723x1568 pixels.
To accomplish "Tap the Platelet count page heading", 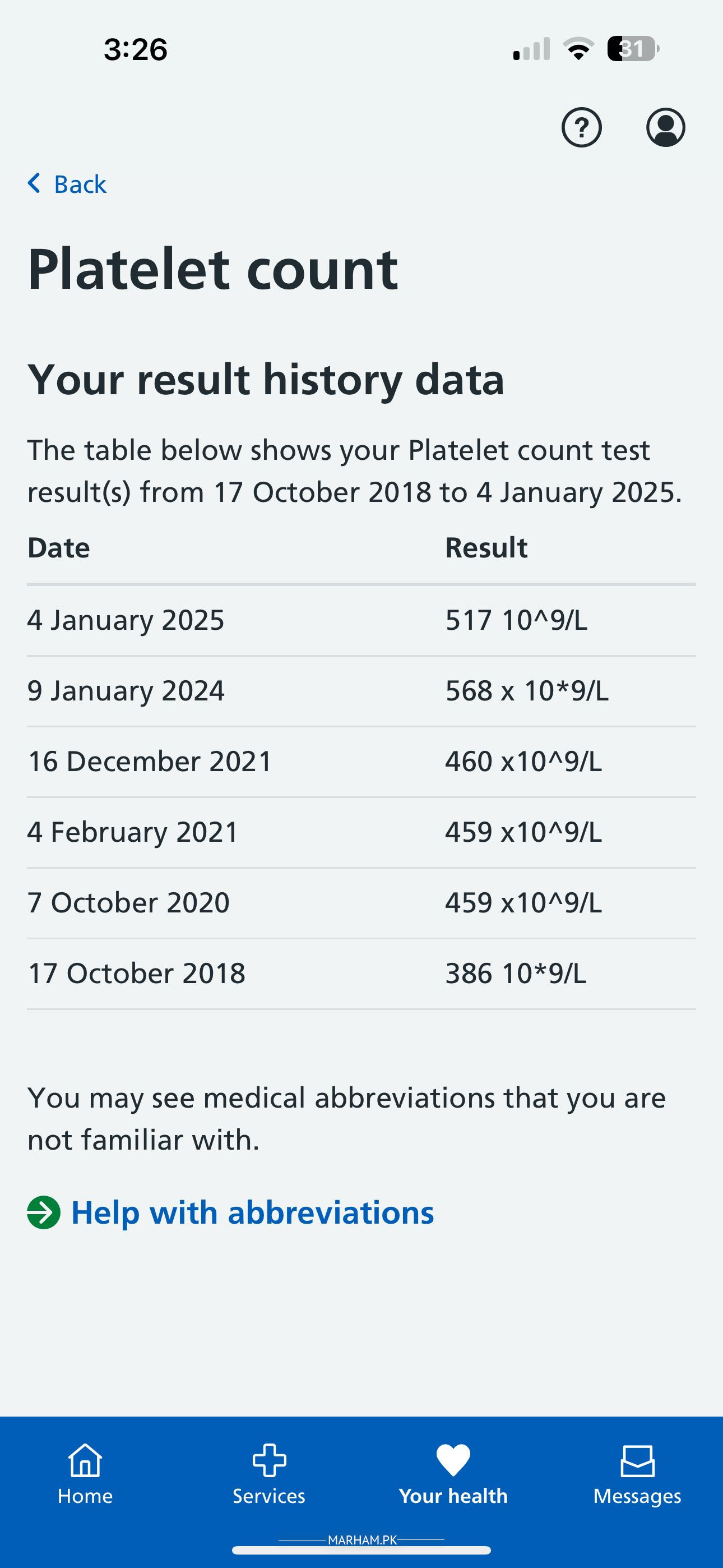I will tap(212, 269).
